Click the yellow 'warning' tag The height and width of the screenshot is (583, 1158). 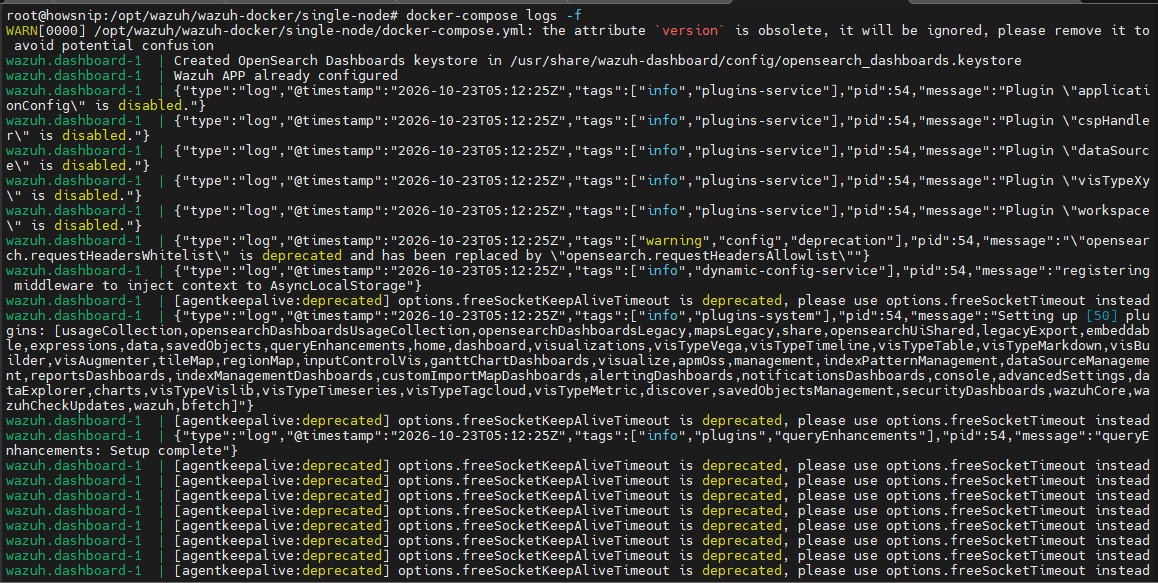click(674, 241)
